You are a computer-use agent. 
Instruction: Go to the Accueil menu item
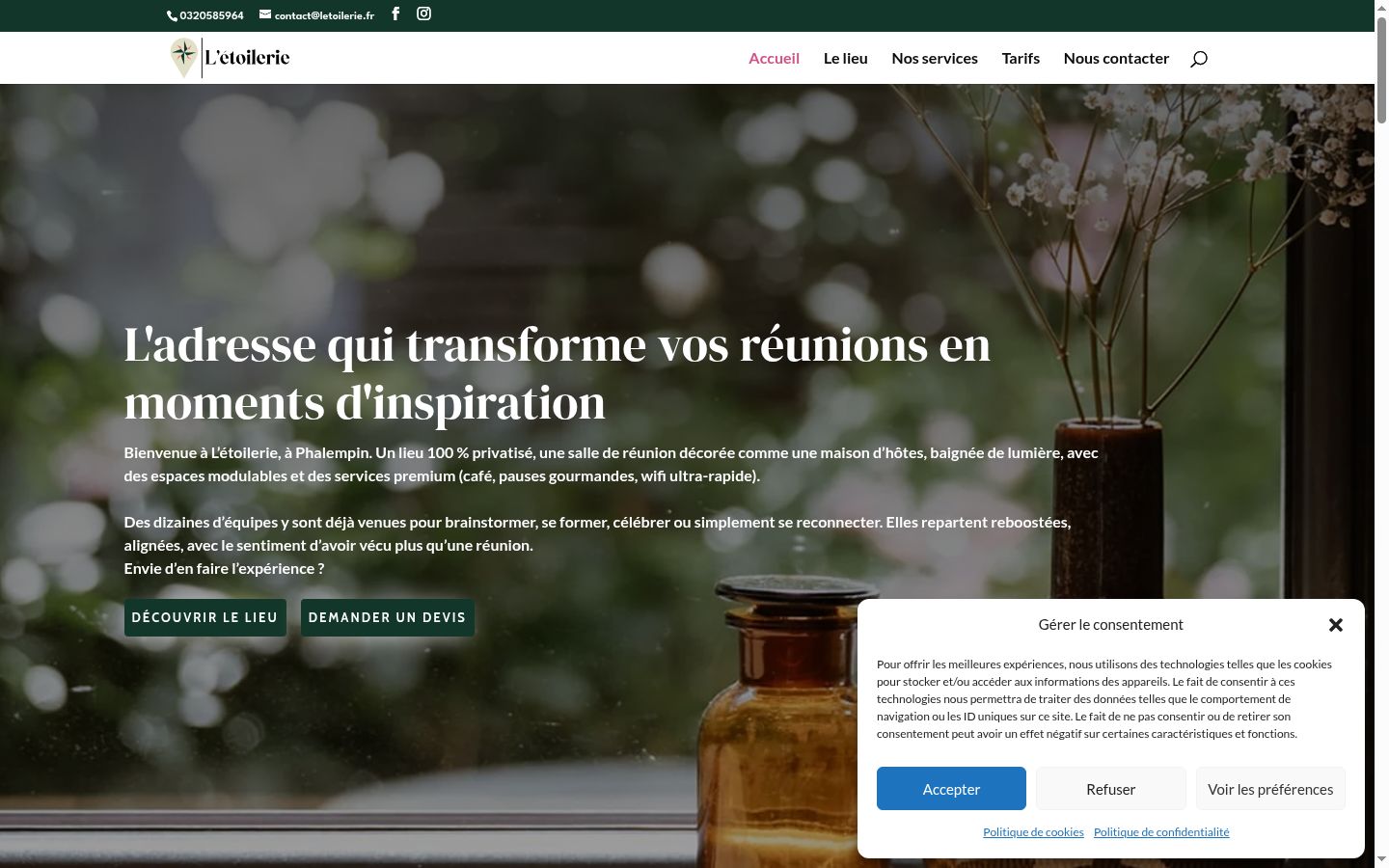[x=774, y=58]
